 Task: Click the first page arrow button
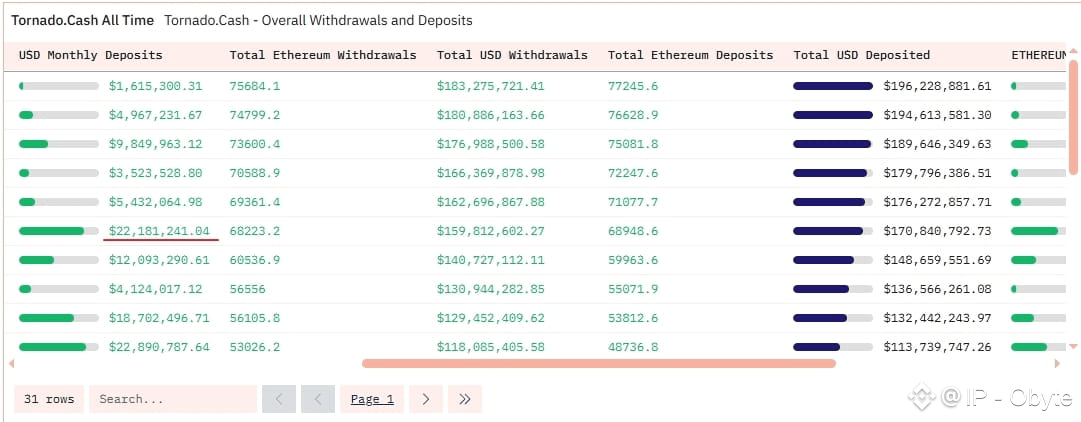[x=279, y=399]
